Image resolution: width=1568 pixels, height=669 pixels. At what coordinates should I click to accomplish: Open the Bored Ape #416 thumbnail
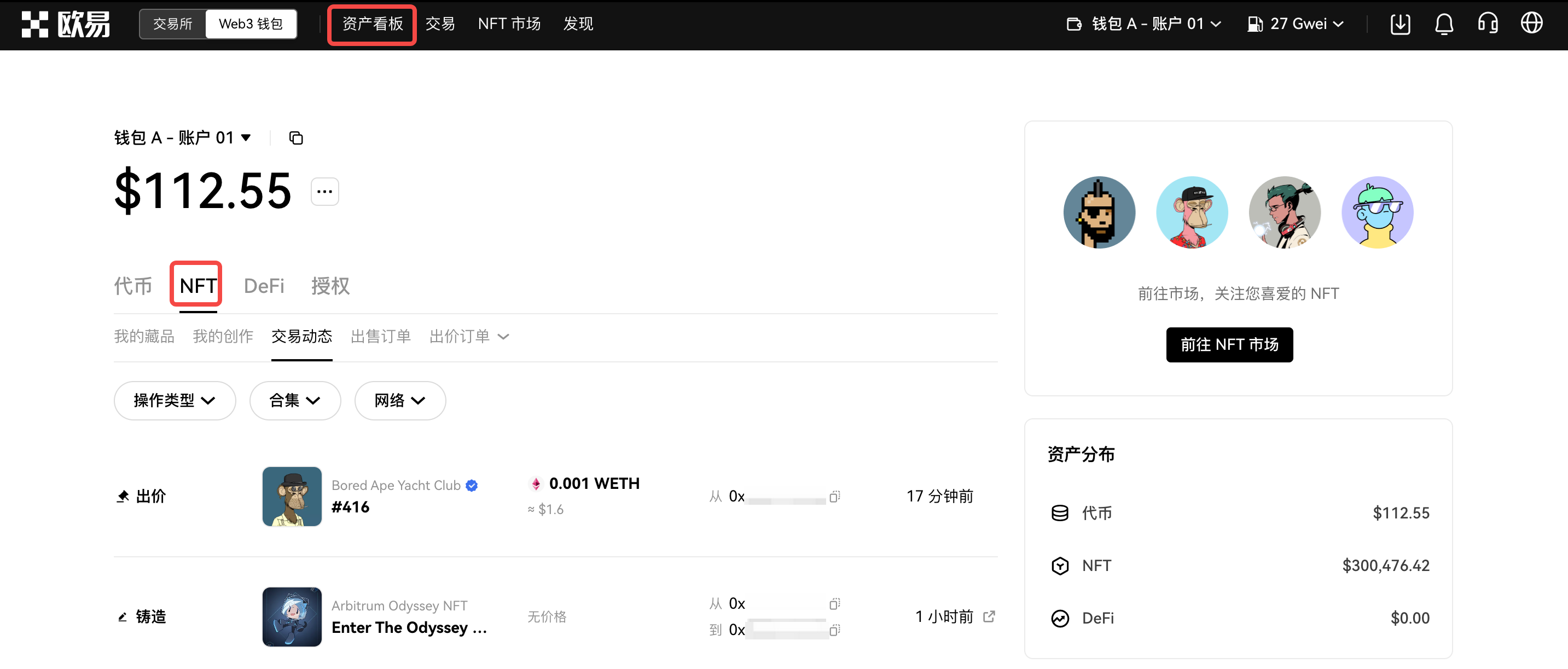(x=292, y=497)
